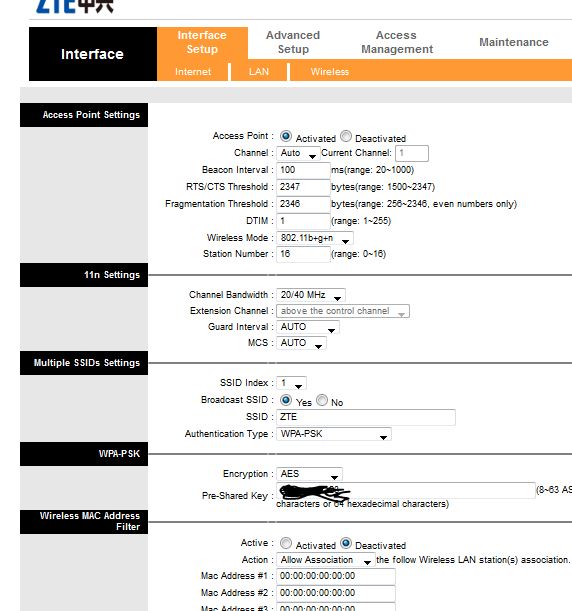Screen dimensions: 572x611
Task: Set Broadcast SSID to No
Action: coord(322,400)
